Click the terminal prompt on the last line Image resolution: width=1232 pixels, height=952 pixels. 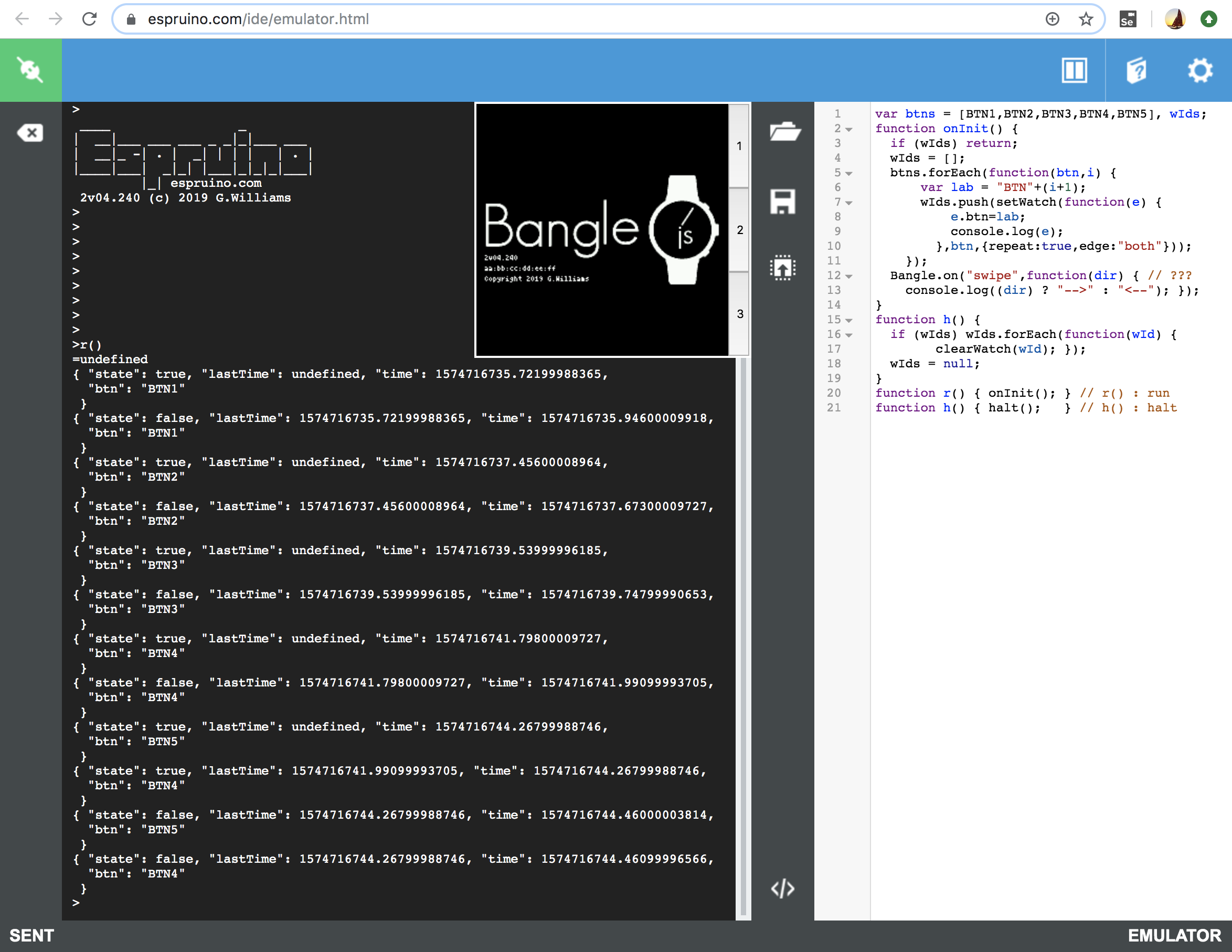click(76, 902)
